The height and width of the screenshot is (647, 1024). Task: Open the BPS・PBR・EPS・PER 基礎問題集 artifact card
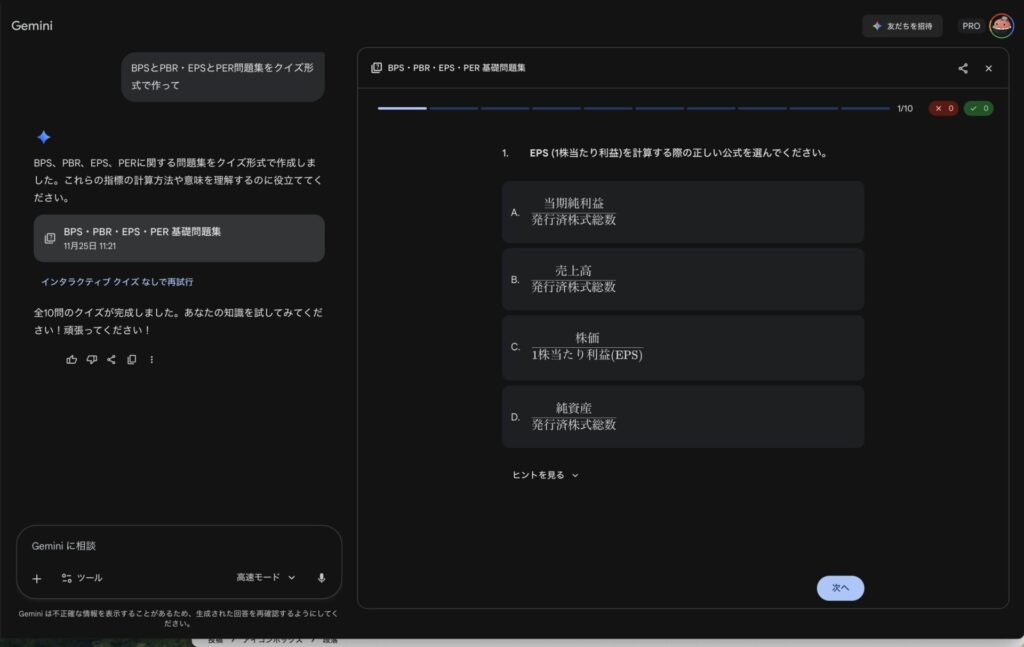tap(179, 238)
